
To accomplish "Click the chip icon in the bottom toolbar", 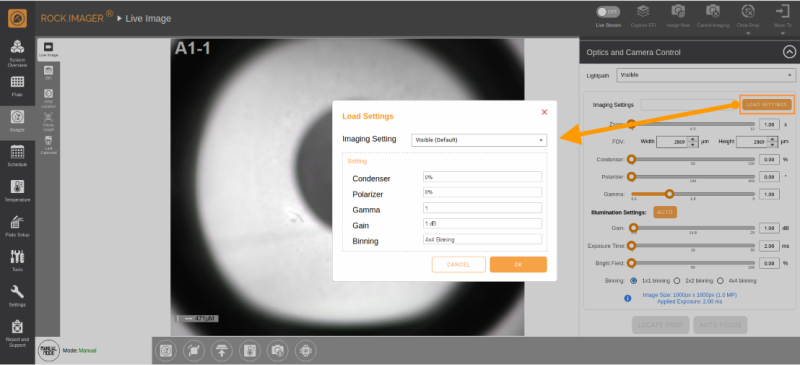I will [x=306, y=351].
